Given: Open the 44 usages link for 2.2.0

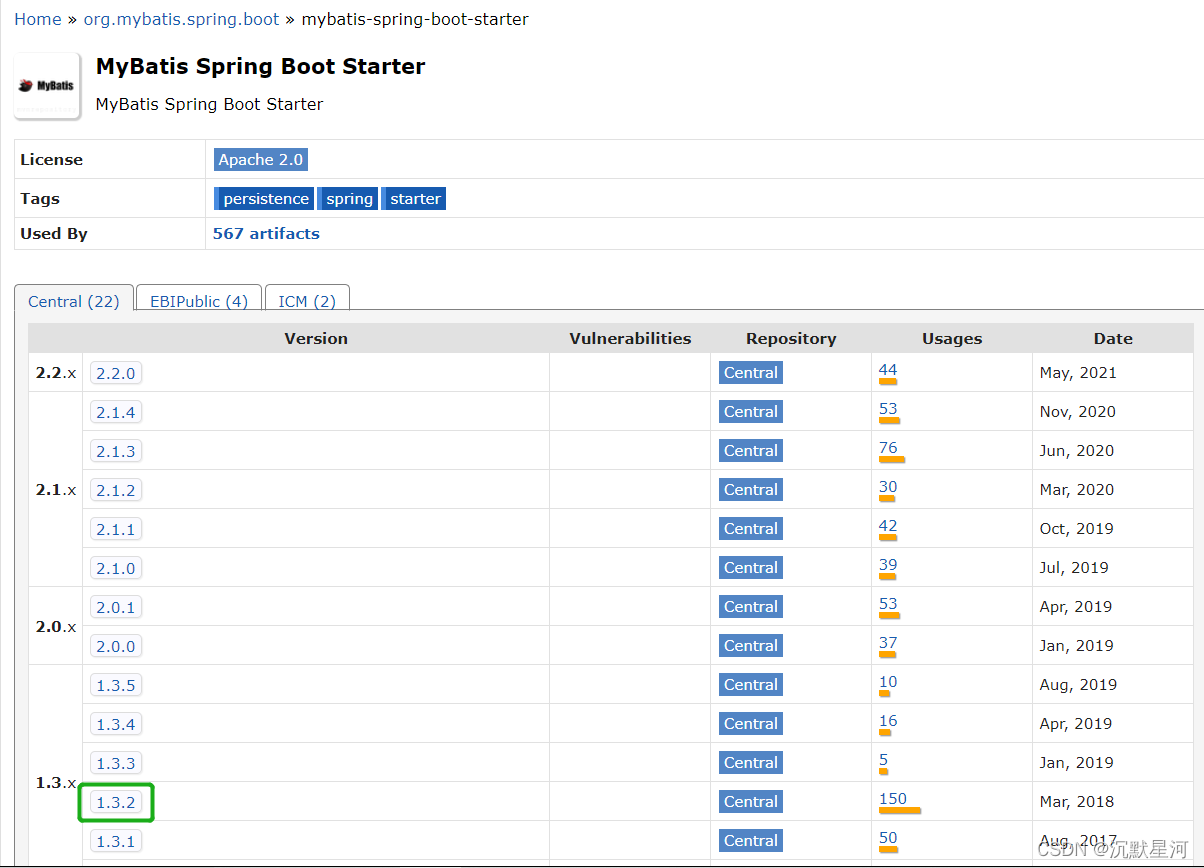Looking at the screenshot, I should pyautogui.click(x=888, y=370).
